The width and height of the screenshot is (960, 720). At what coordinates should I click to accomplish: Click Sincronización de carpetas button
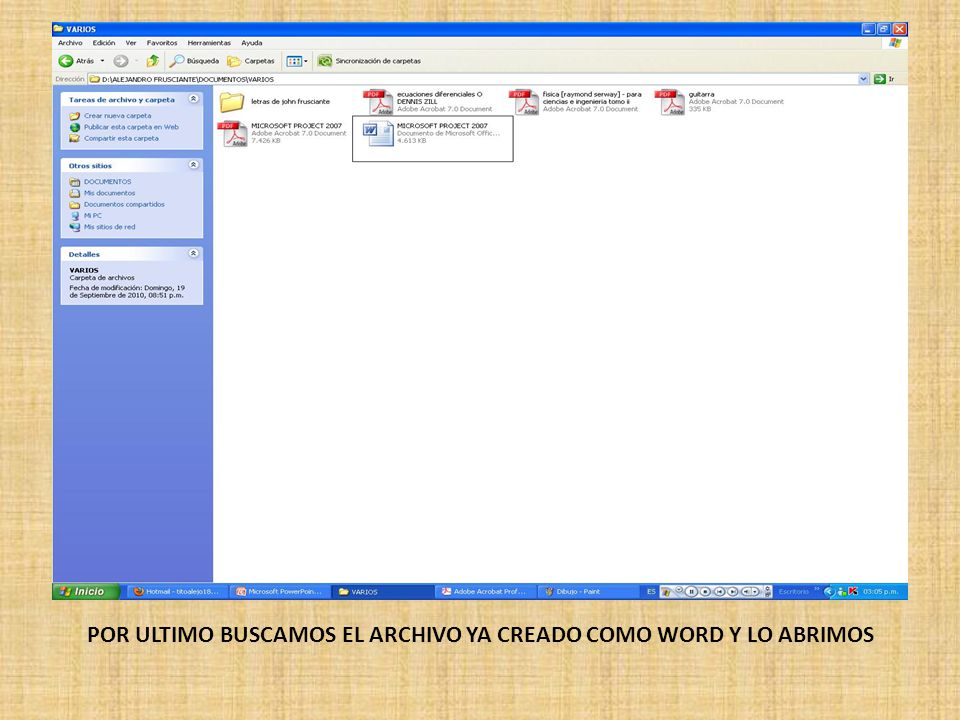(x=369, y=61)
